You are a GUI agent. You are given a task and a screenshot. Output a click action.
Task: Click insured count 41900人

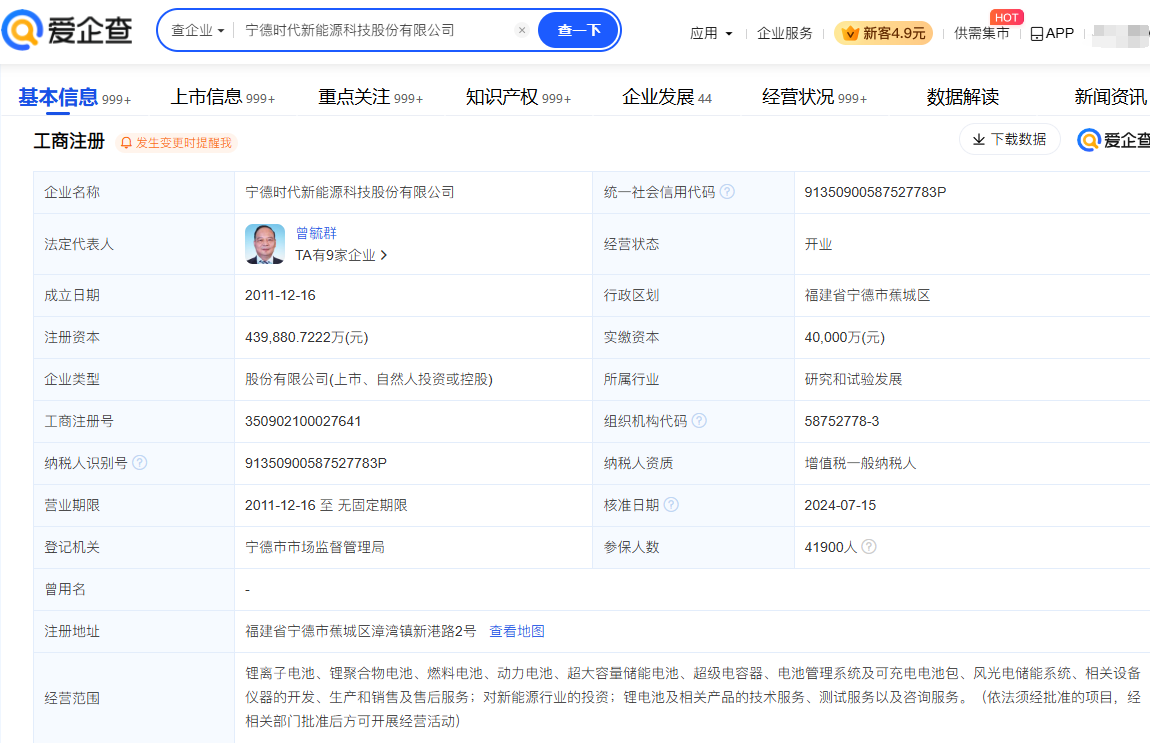pos(830,547)
